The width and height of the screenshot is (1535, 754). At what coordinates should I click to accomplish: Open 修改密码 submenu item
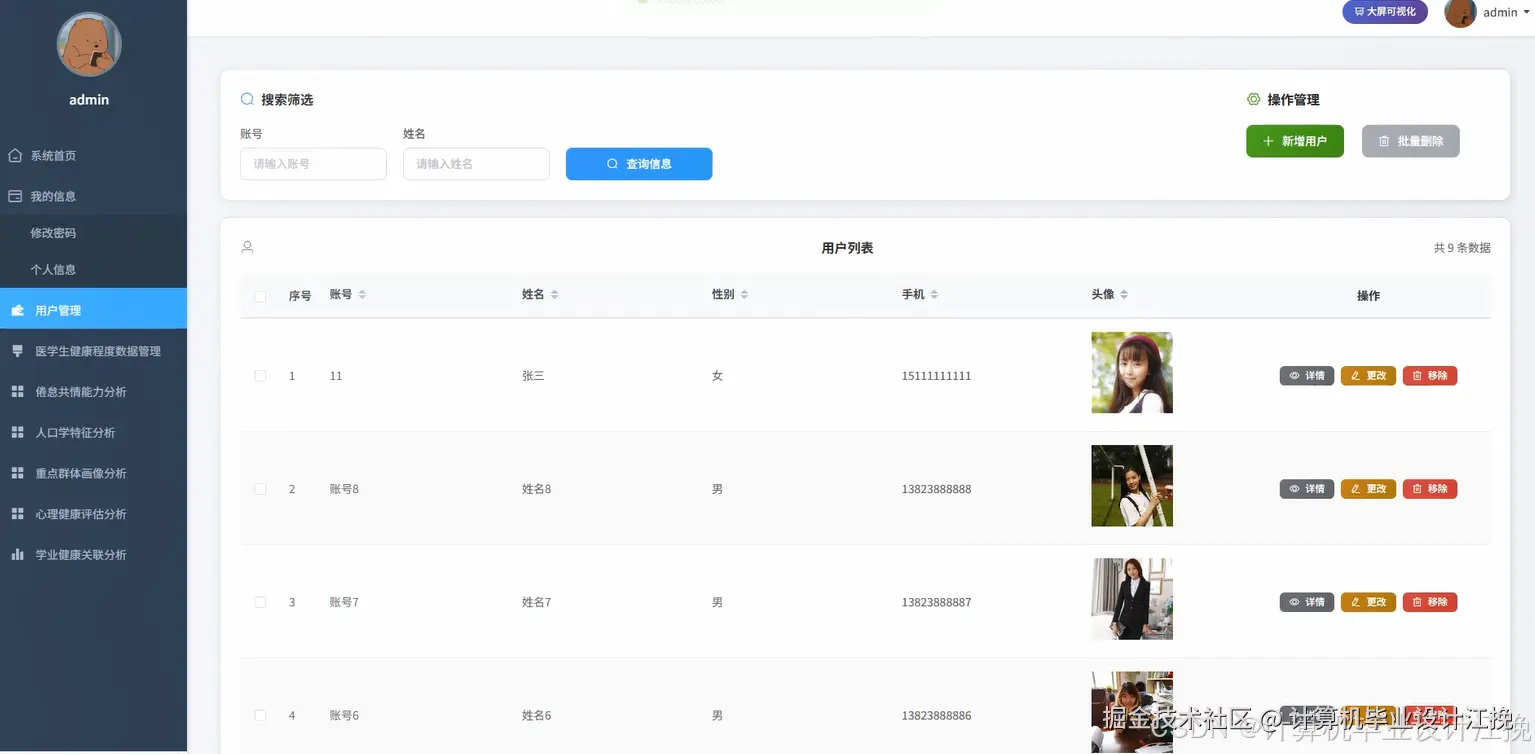pos(93,233)
